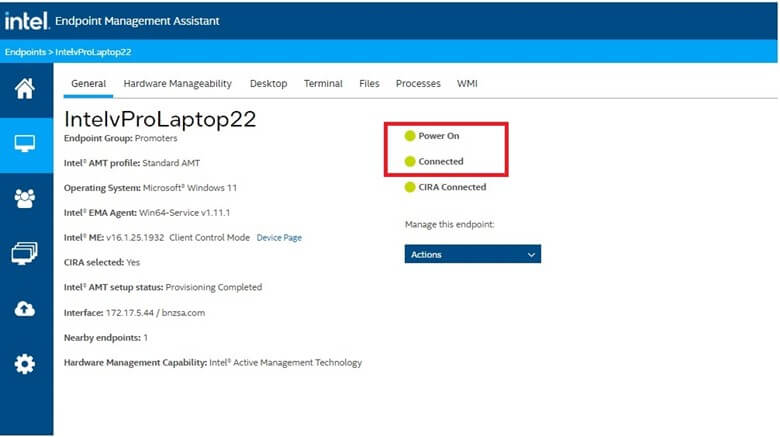Click the IntelvProLaptop22 breadcrumb
Screen dimensions: 780x437
(93, 52)
